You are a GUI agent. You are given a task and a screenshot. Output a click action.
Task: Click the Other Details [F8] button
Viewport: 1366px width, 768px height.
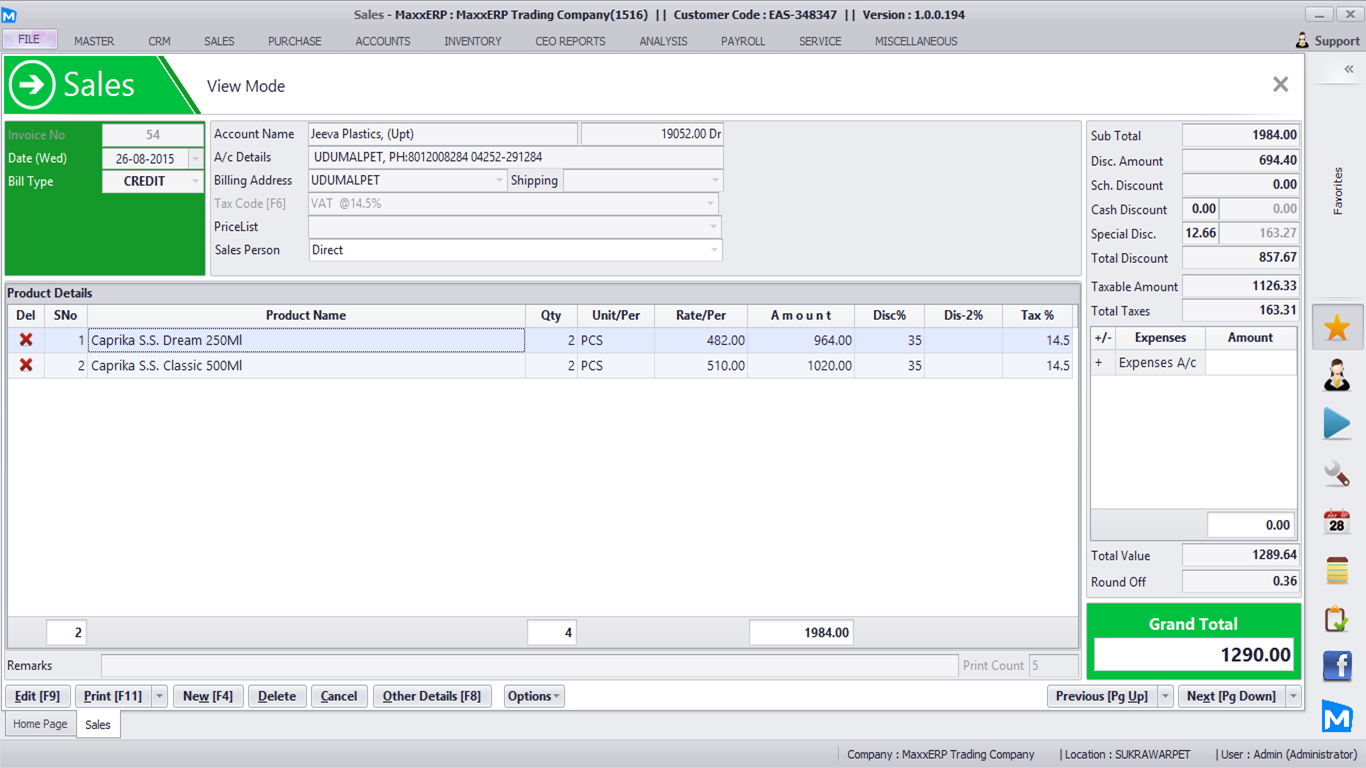click(431, 696)
